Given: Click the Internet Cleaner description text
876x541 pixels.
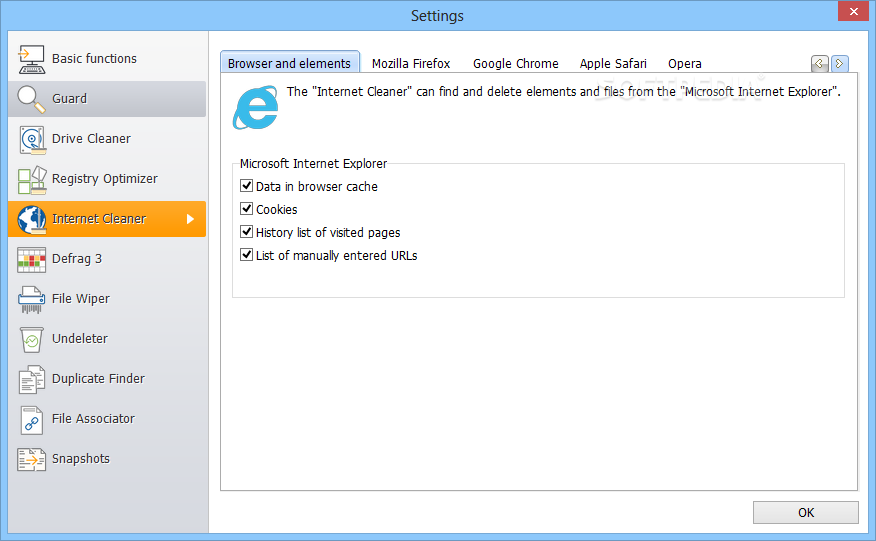Looking at the screenshot, I should point(563,92).
